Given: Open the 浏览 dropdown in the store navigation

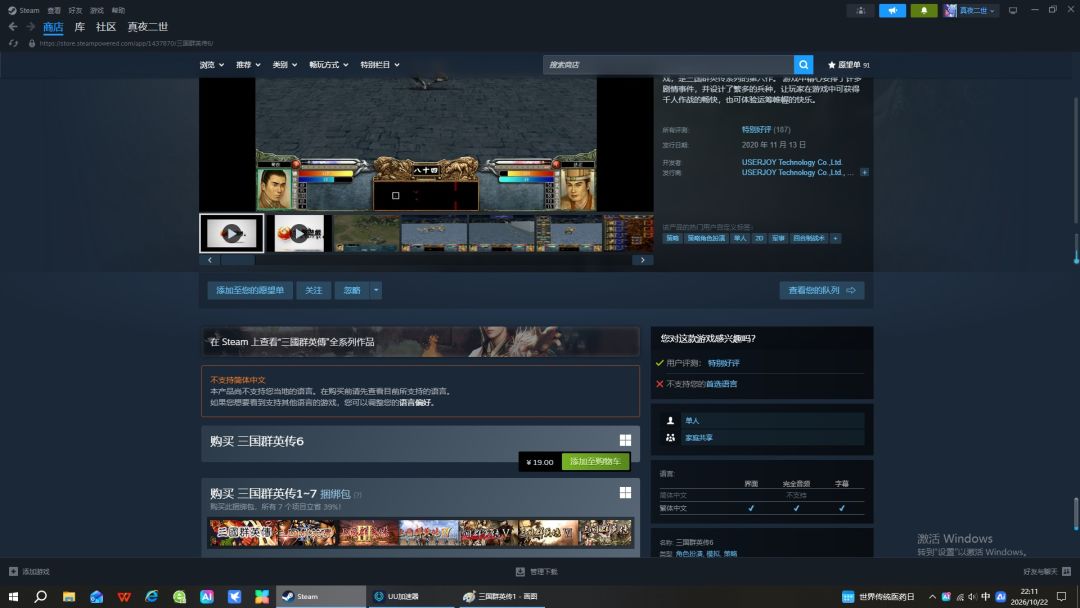Looking at the screenshot, I should tap(211, 65).
